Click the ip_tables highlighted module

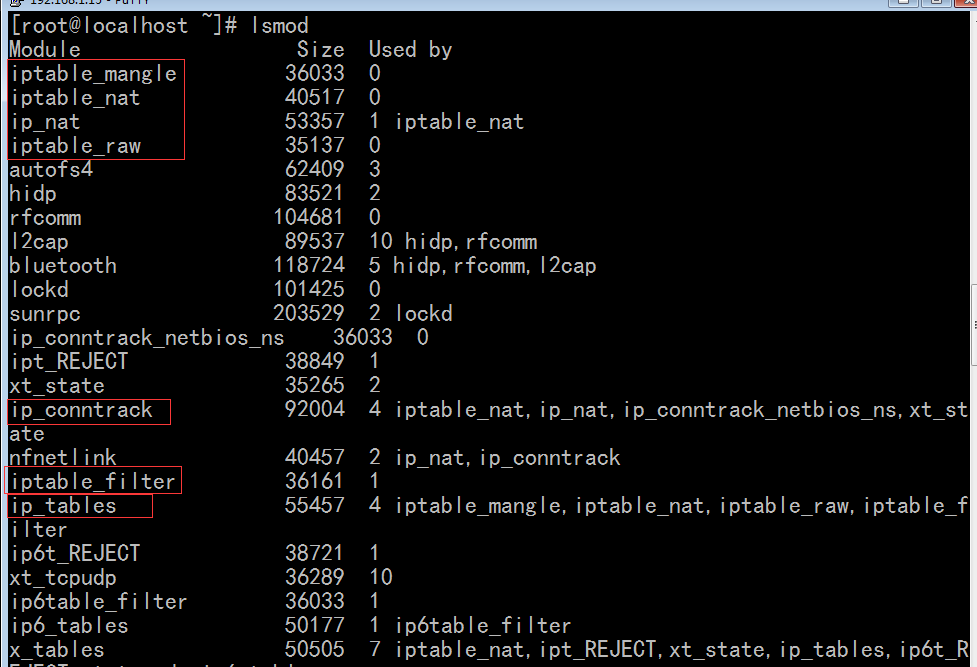[64, 506]
